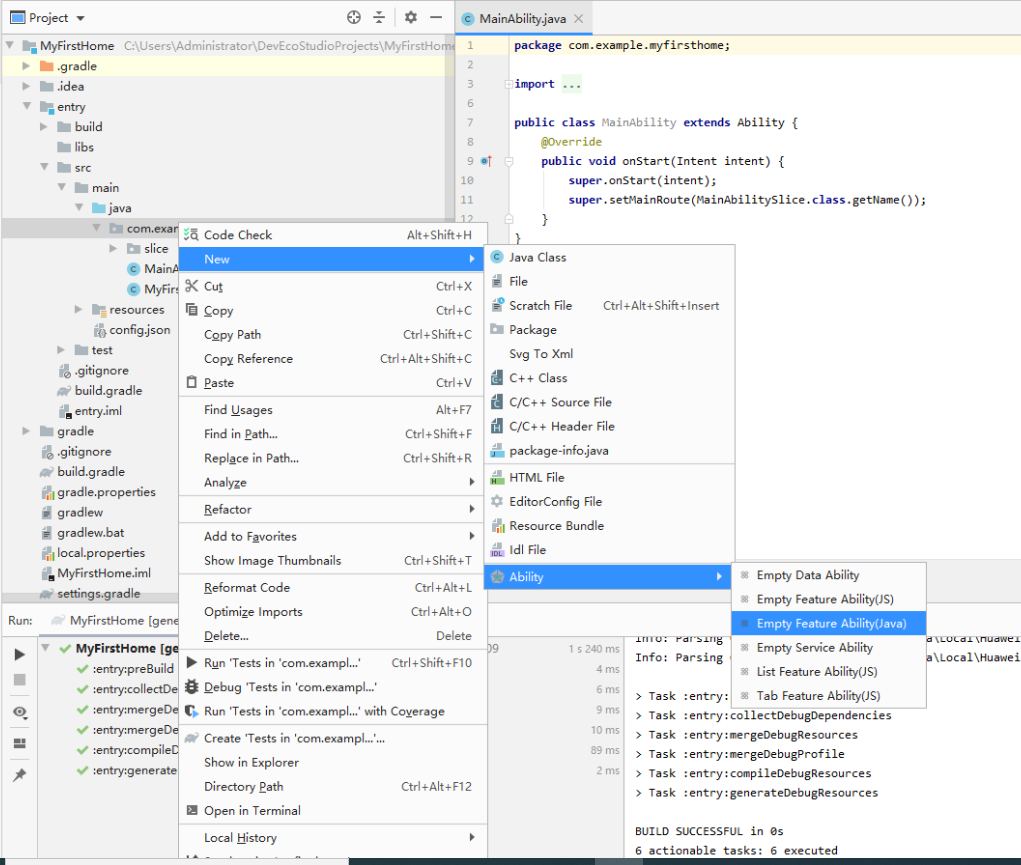Open the Project panel settings gear
This screenshot has width=1021, height=865.
pyautogui.click(x=409, y=17)
